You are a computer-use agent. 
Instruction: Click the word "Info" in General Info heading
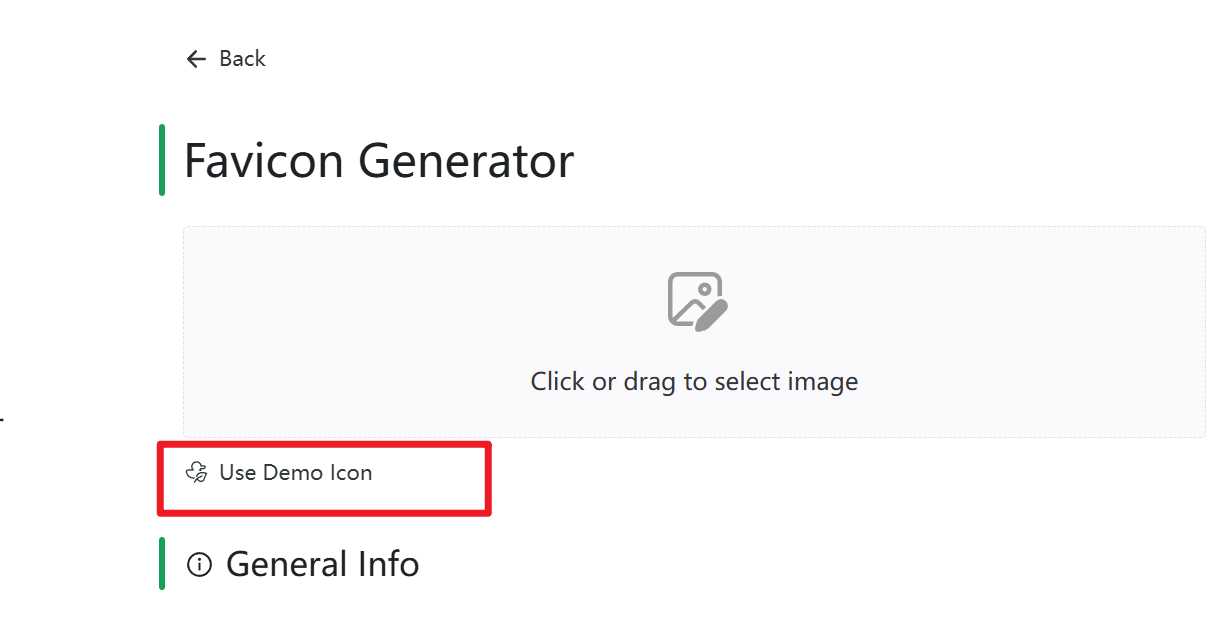point(388,564)
